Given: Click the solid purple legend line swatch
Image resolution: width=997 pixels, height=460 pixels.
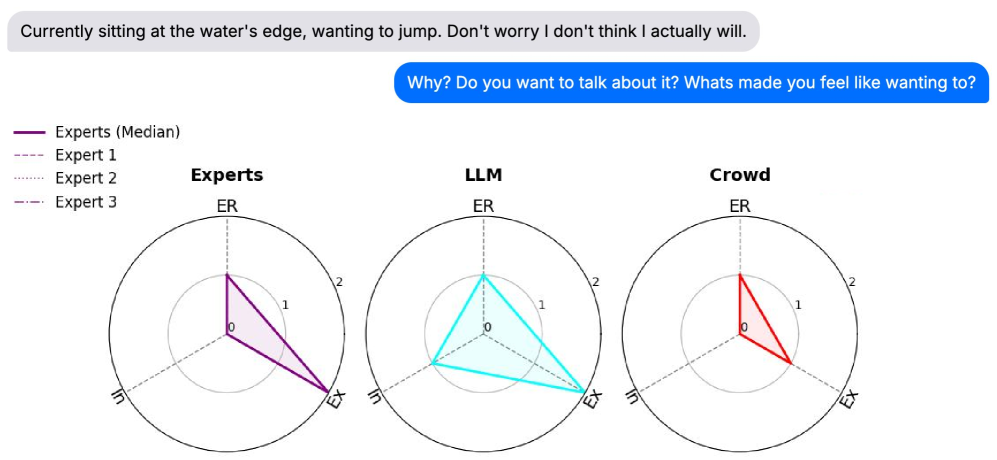Looking at the screenshot, I should (x=30, y=132).
